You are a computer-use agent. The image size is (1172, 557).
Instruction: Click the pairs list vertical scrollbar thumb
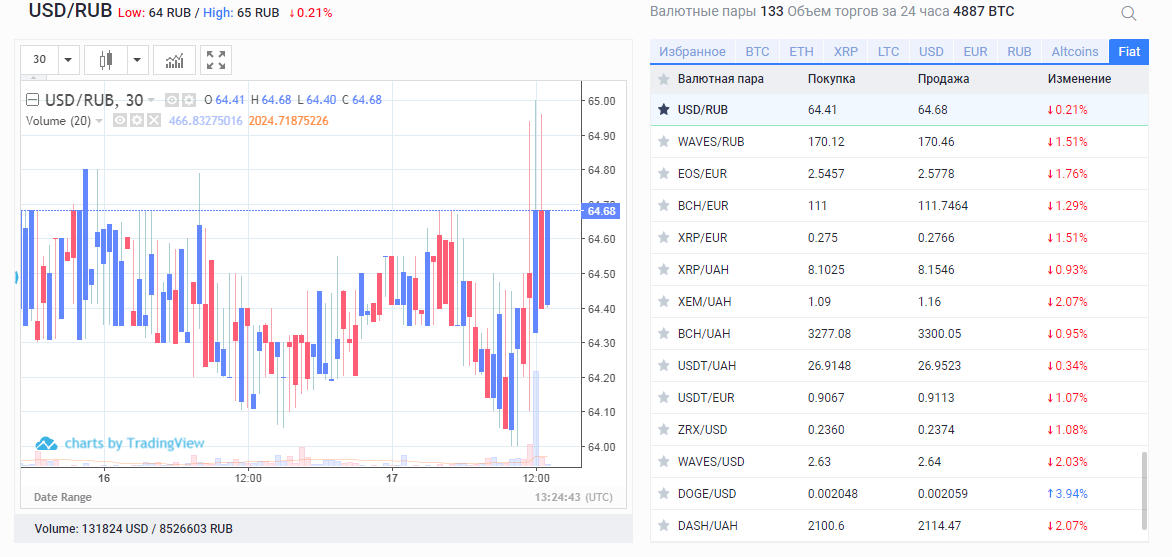(1143, 490)
